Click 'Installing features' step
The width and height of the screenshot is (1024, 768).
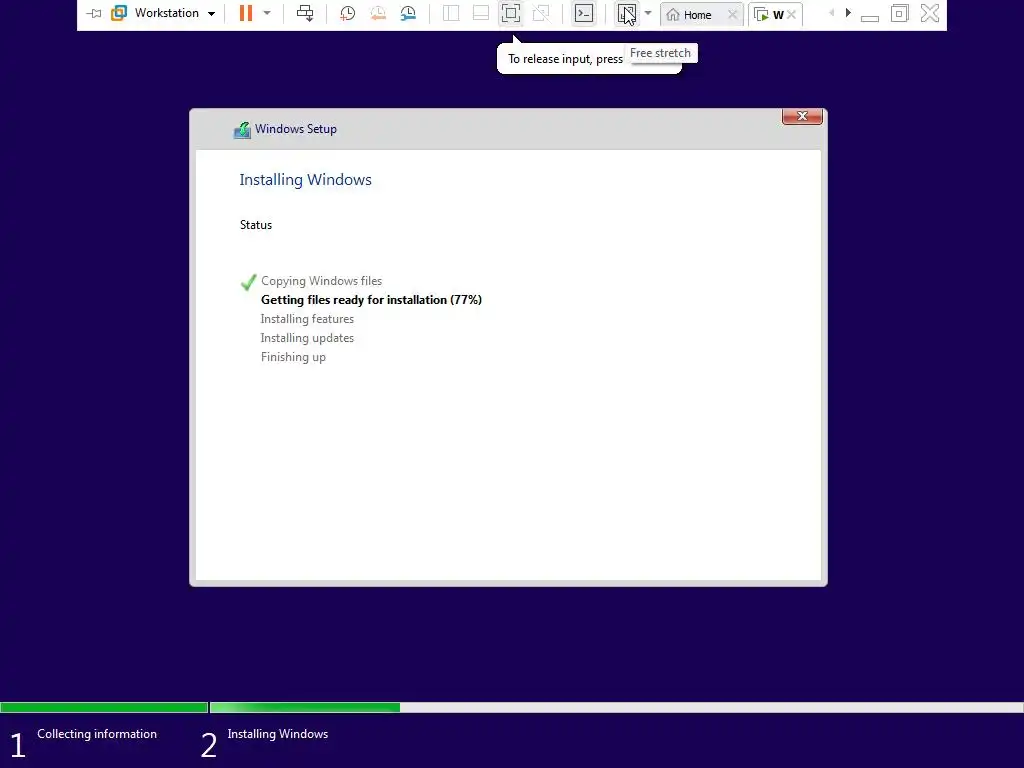(x=307, y=319)
